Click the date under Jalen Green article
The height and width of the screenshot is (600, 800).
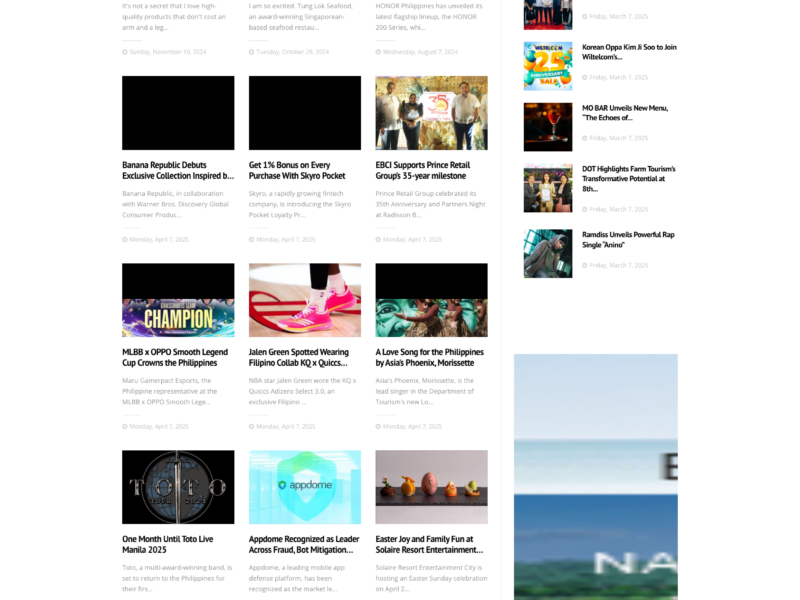(x=282, y=427)
